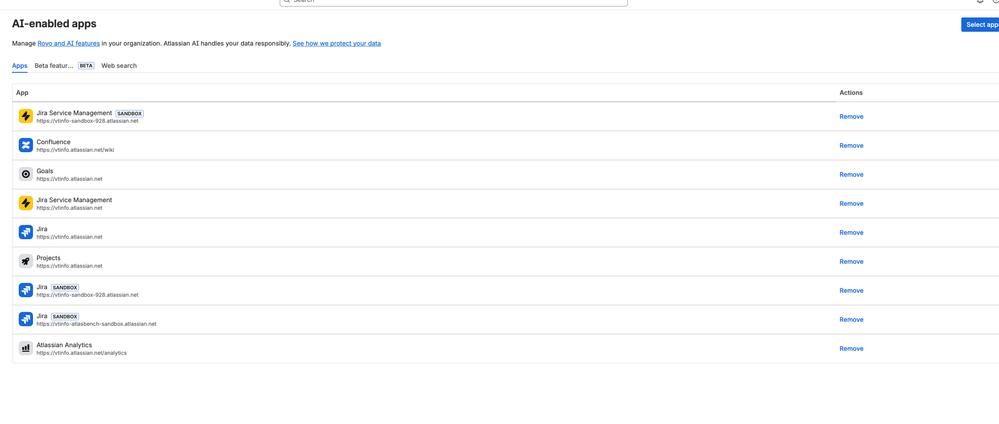Switch to the Beta features tab

click(x=54, y=66)
